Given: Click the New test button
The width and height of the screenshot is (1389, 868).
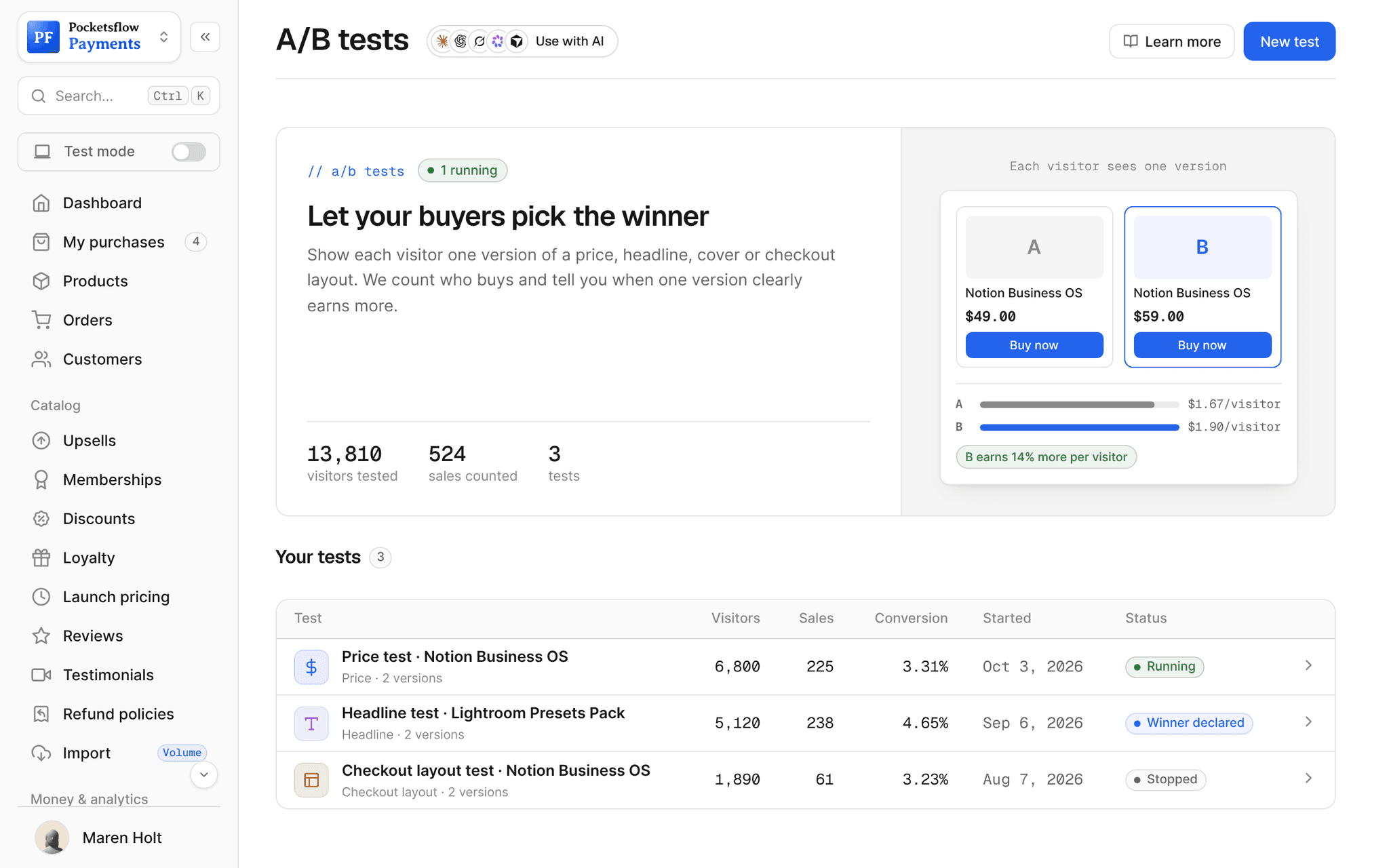Looking at the screenshot, I should (1289, 41).
